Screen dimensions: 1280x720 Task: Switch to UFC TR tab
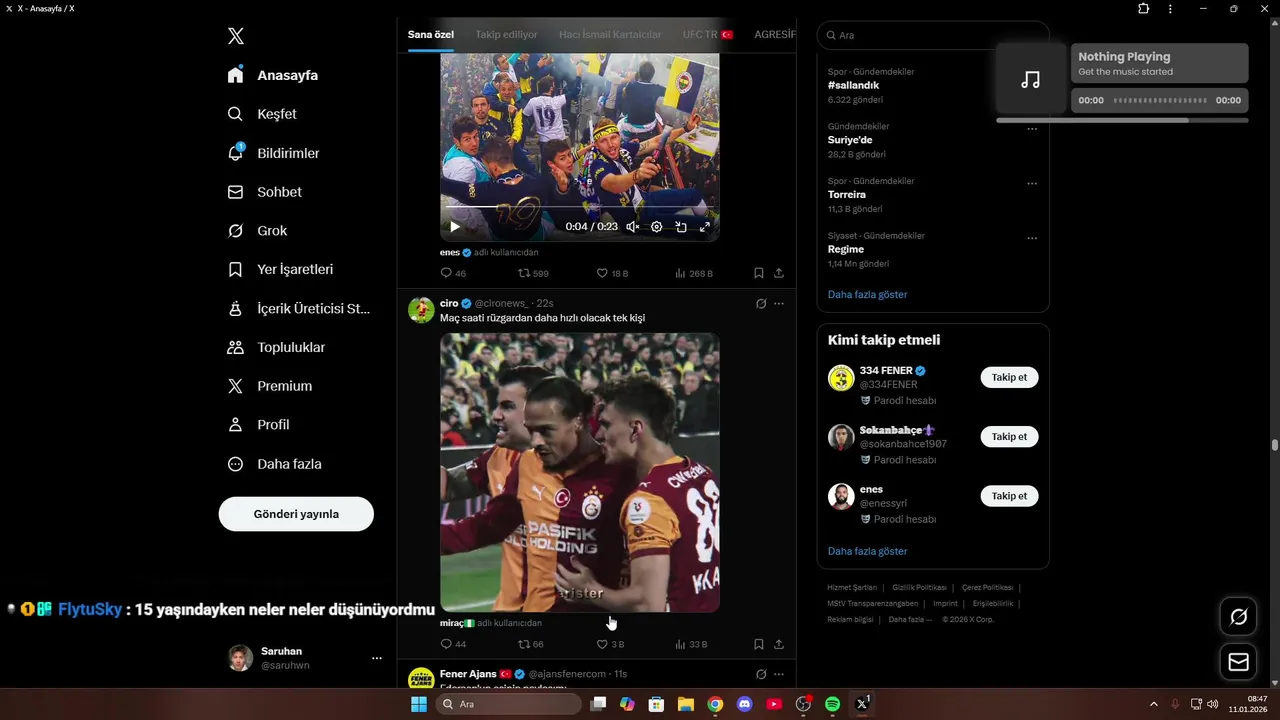[x=708, y=34]
